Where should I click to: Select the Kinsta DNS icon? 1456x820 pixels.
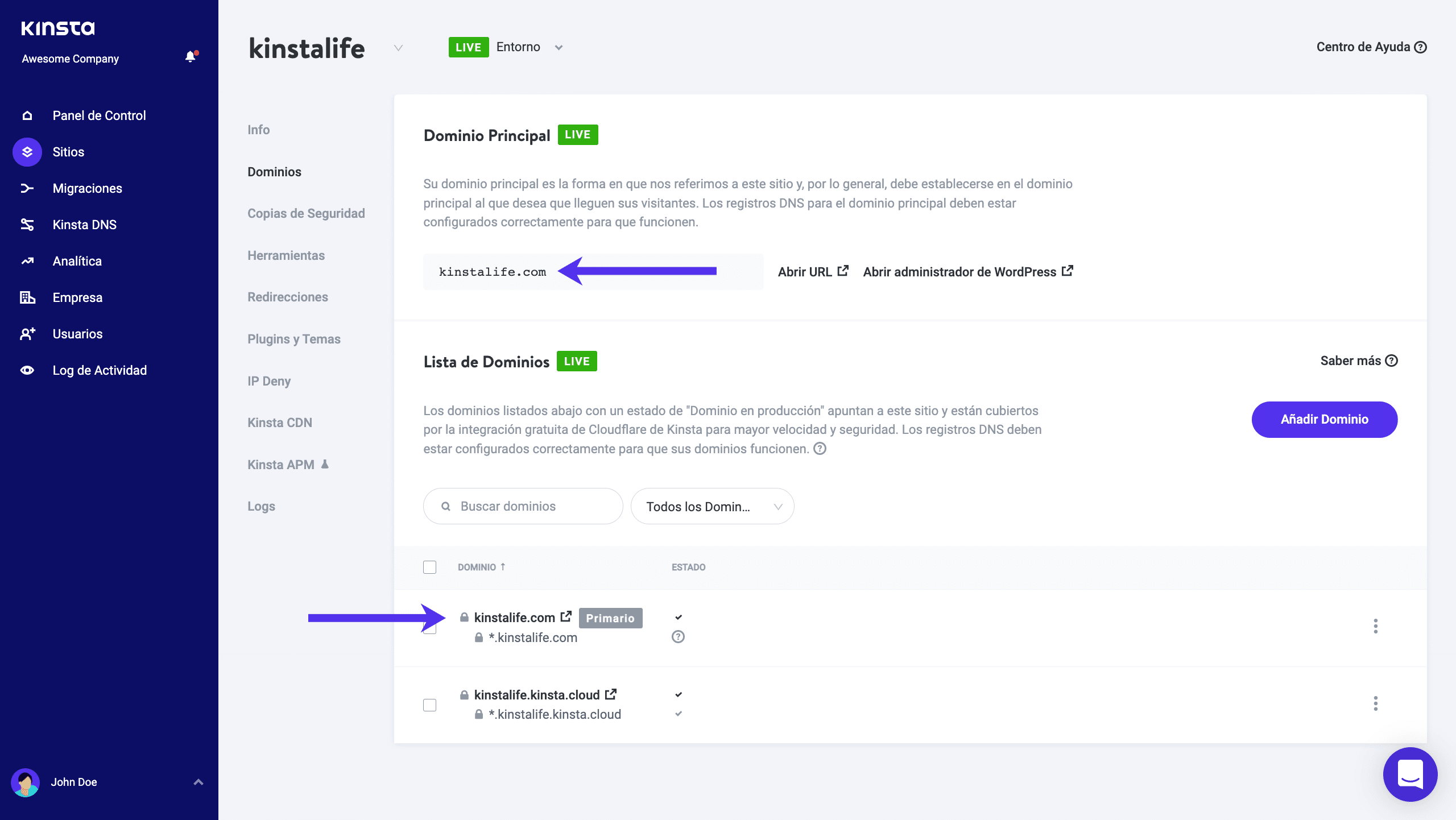pos(27,225)
